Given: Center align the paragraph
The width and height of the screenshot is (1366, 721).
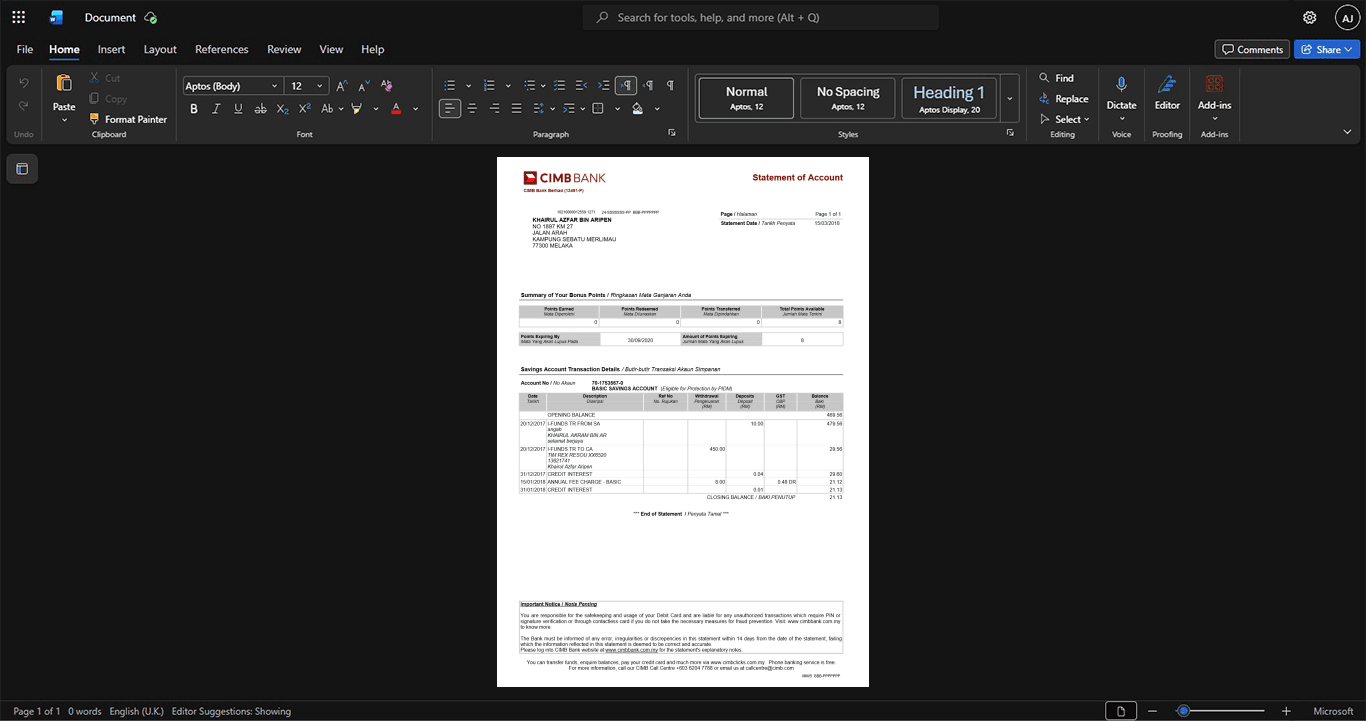Looking at the screenshot, I should click(x=472, y=109).
